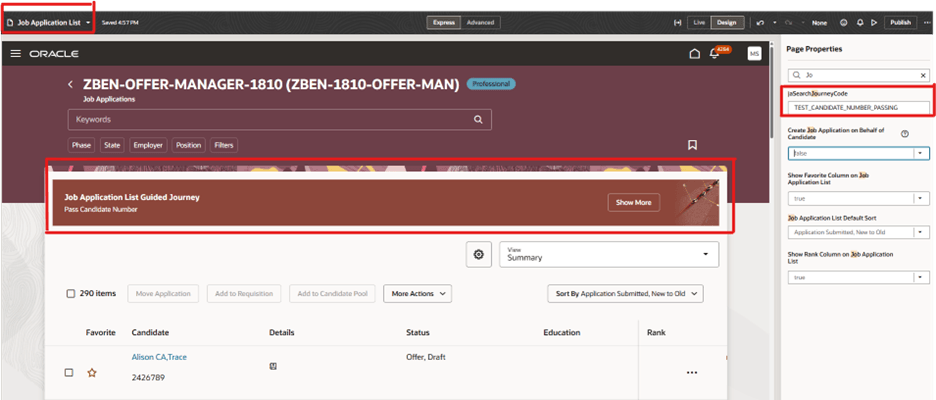The height and width of the screenshot is (400, 936).
Task: Click the Status column header
Action: [x=418, y=333]
